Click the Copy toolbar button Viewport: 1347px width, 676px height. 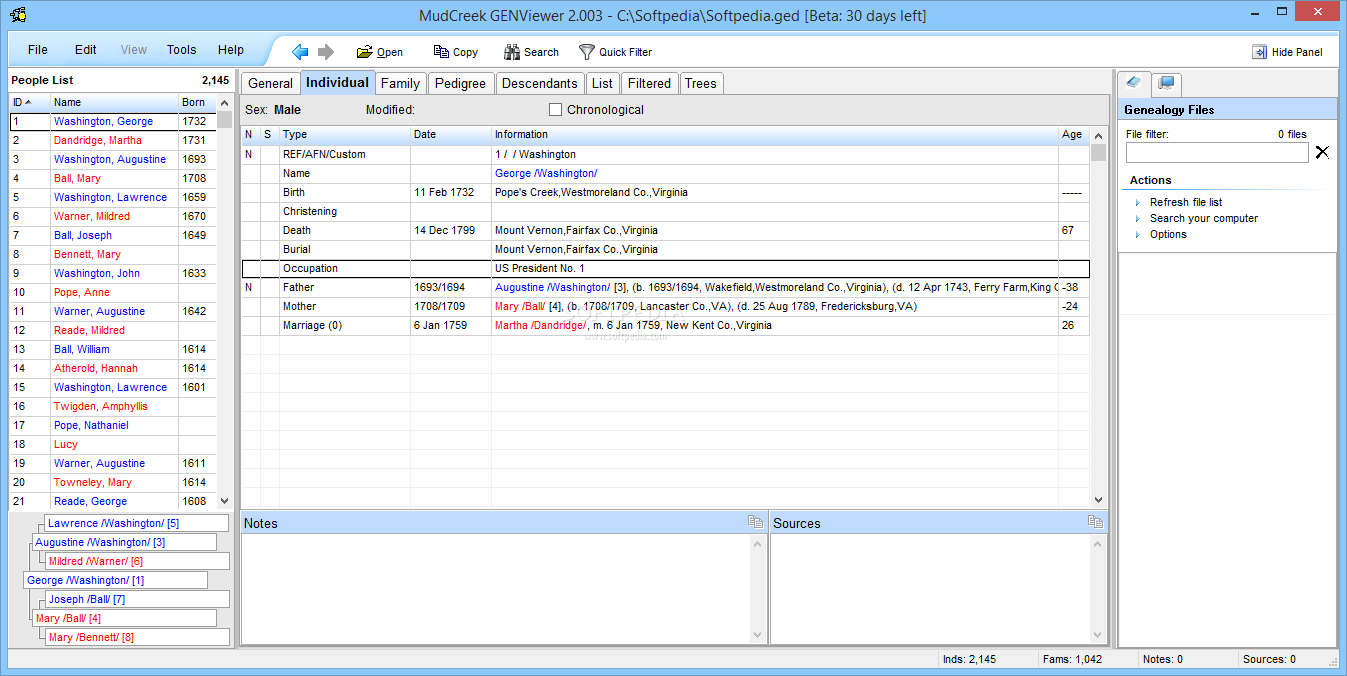pos(456,52)
